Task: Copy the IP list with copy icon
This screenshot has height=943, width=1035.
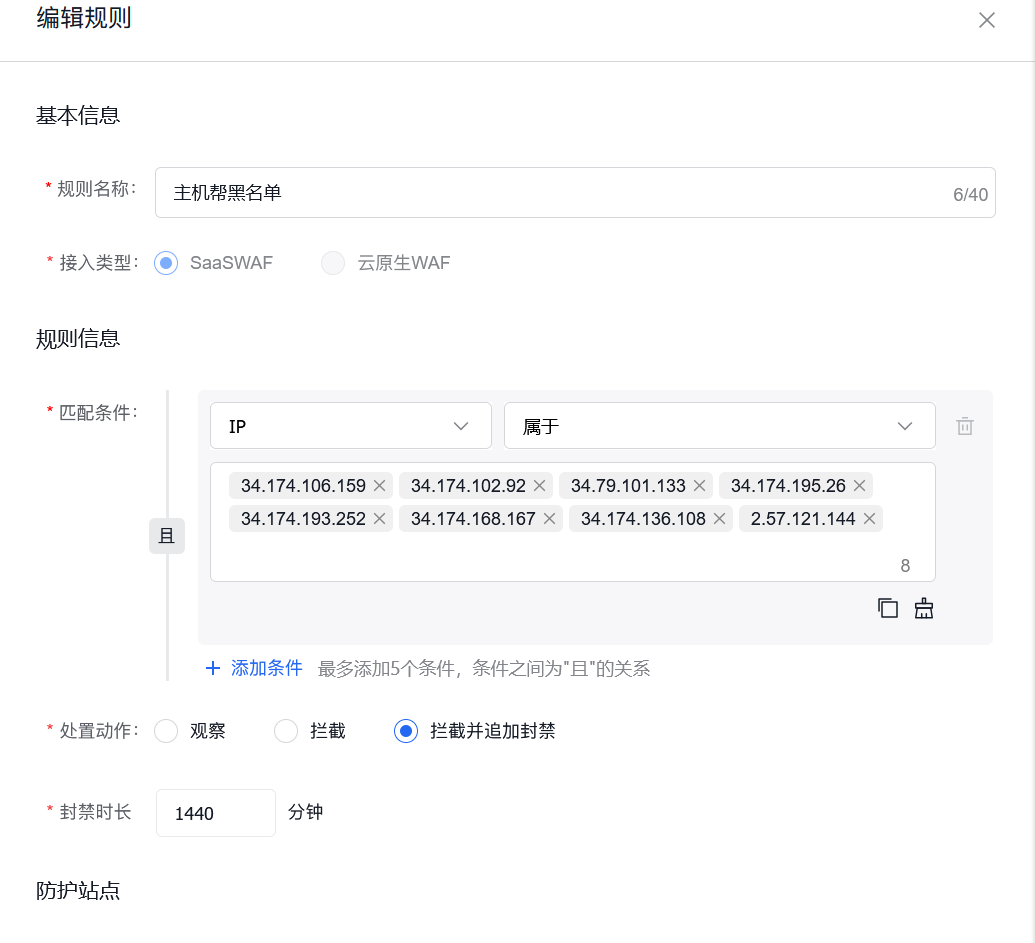Action: click(888, 608)
